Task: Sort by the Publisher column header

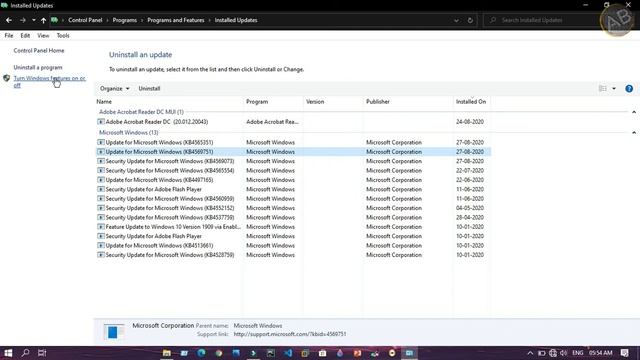Action: 408,102
